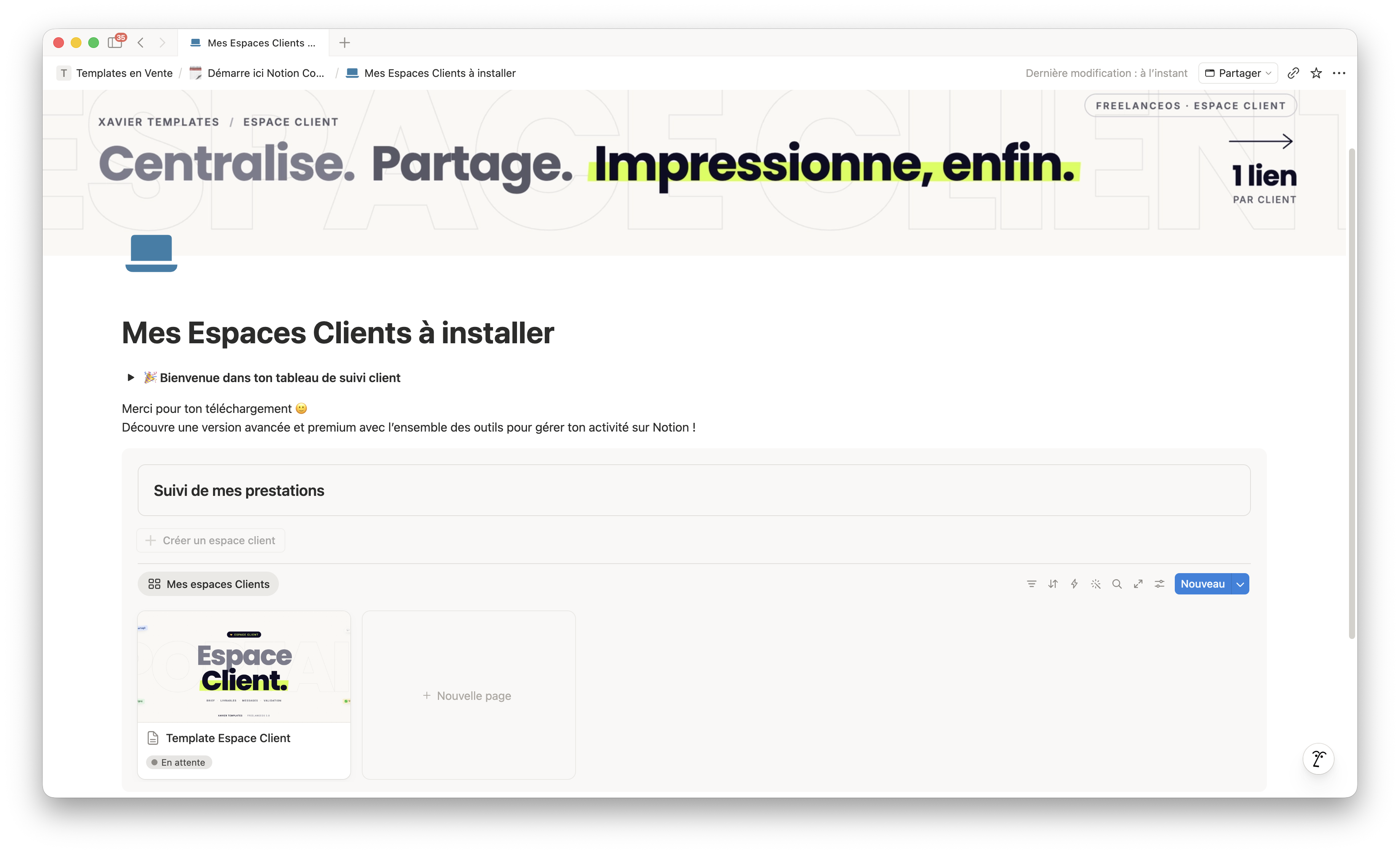Open database view settings sliders icon
Screen dimensions: 1400x854
click(x=1160, y=584)
